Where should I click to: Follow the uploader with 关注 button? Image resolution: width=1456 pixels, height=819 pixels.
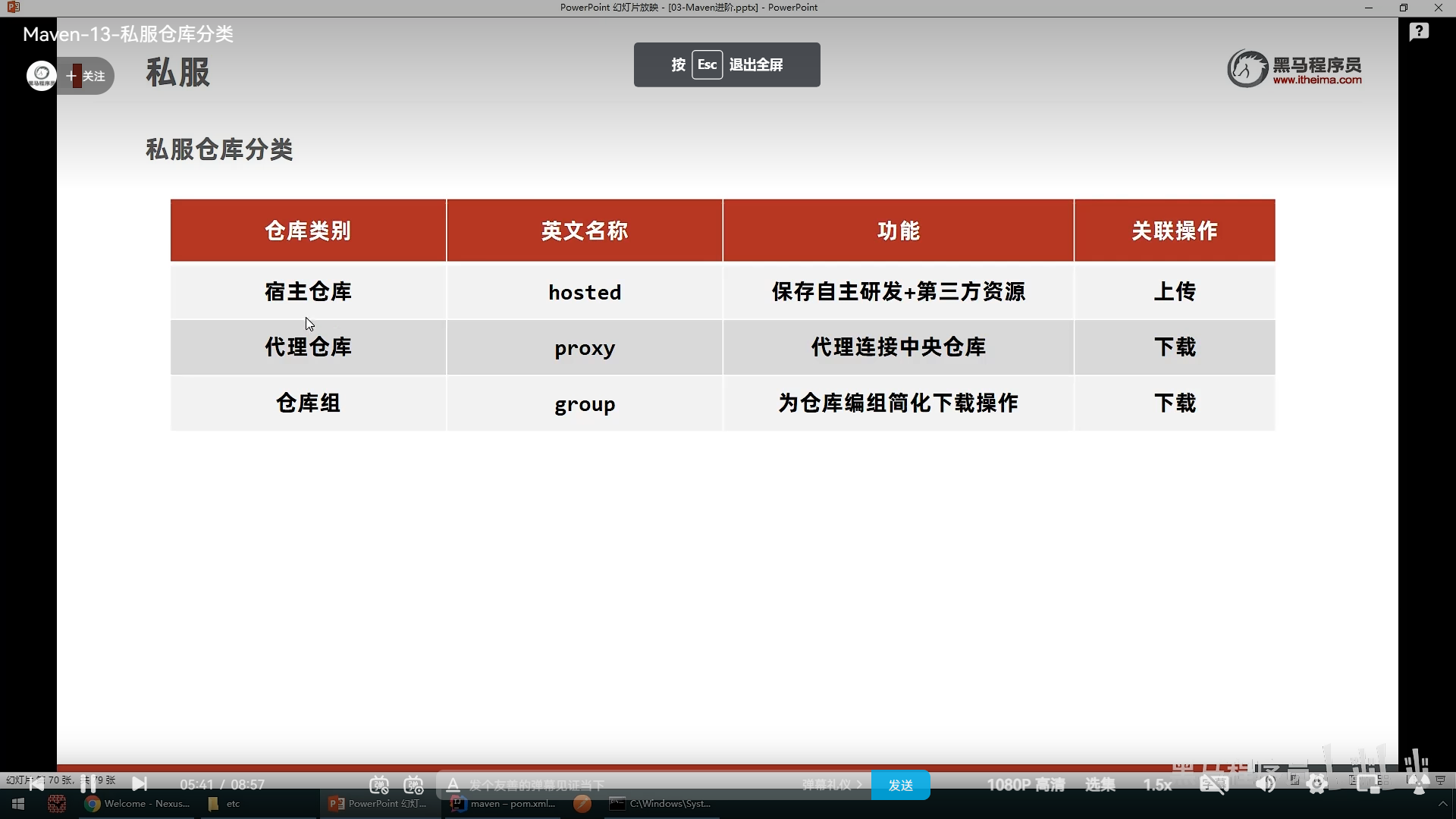coord(86,76)
